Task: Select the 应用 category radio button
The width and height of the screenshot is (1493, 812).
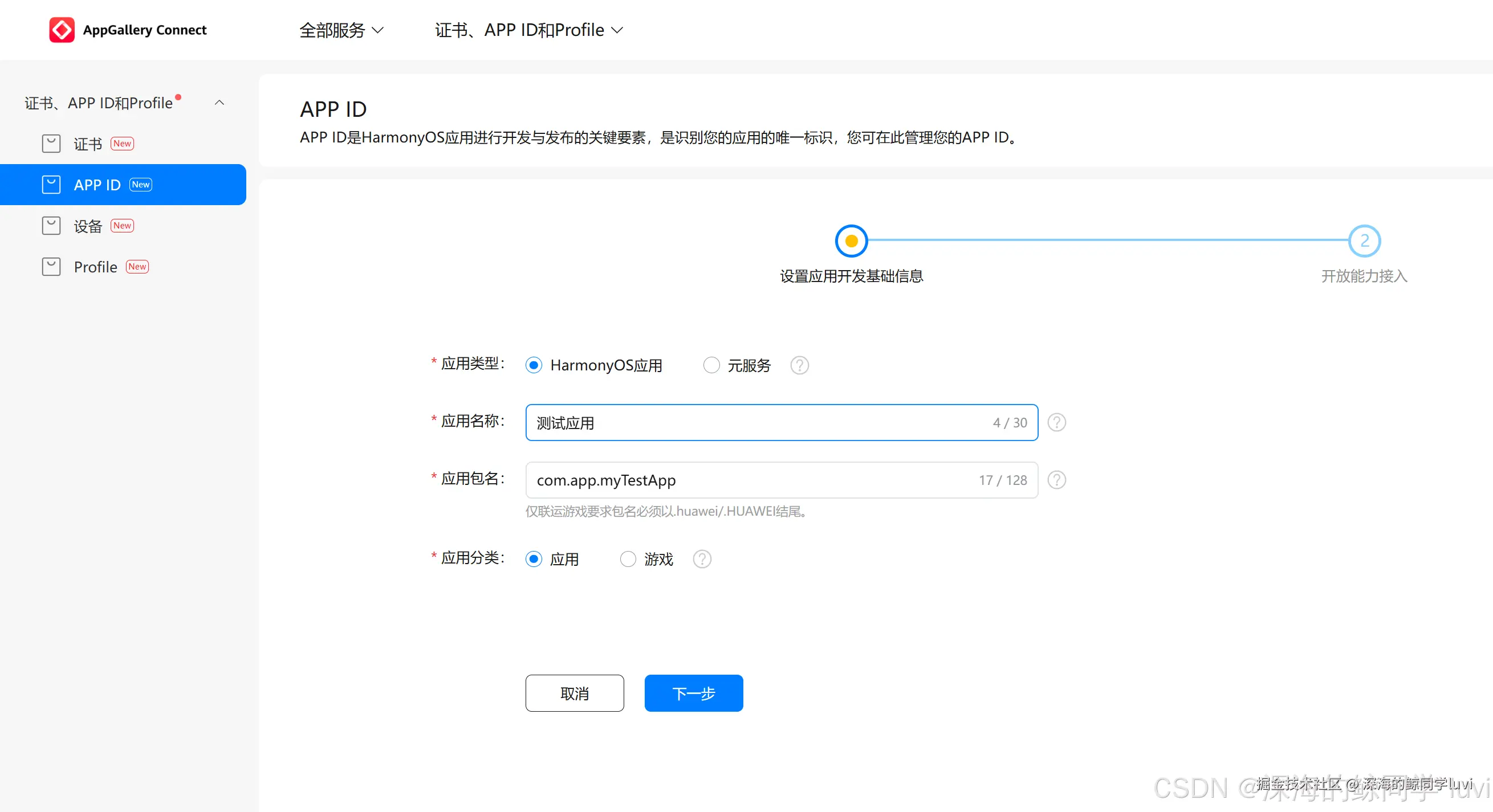Action: click(534, 560)
